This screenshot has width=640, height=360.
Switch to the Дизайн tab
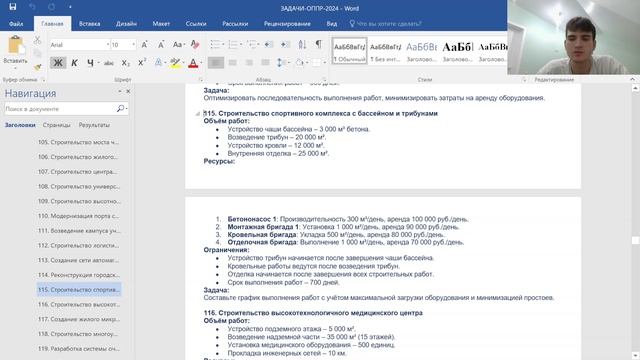click(126, 24)
